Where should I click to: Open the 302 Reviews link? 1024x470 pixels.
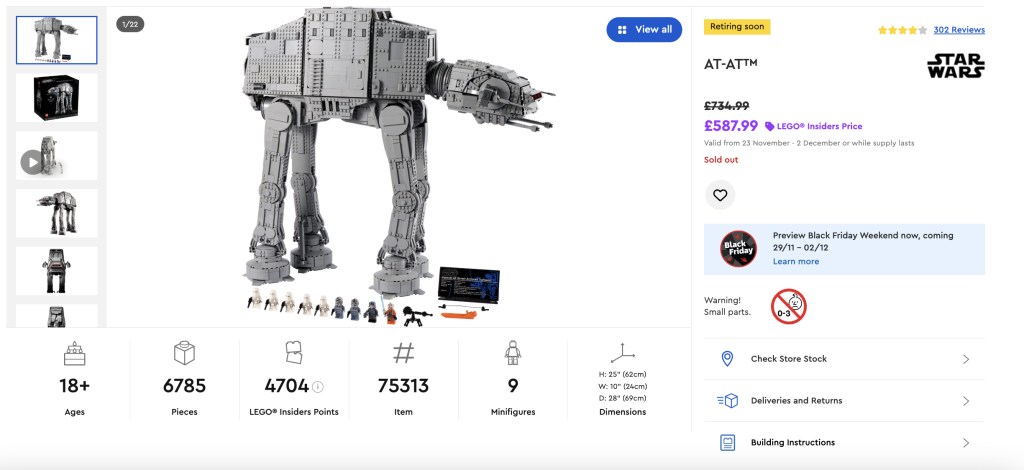point(959,30)
